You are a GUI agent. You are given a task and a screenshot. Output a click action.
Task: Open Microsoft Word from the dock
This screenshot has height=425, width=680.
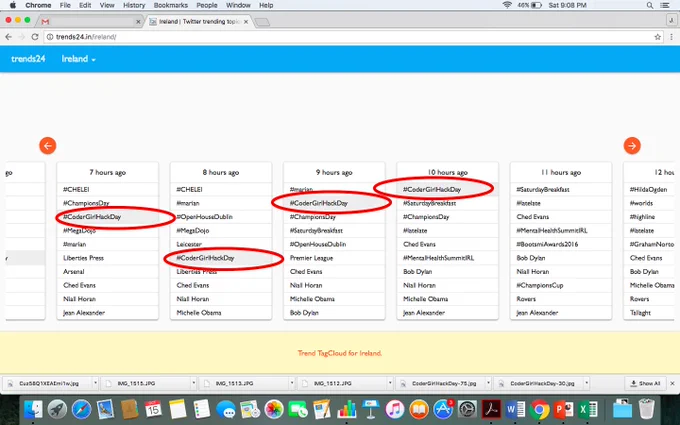click(516, 409)
